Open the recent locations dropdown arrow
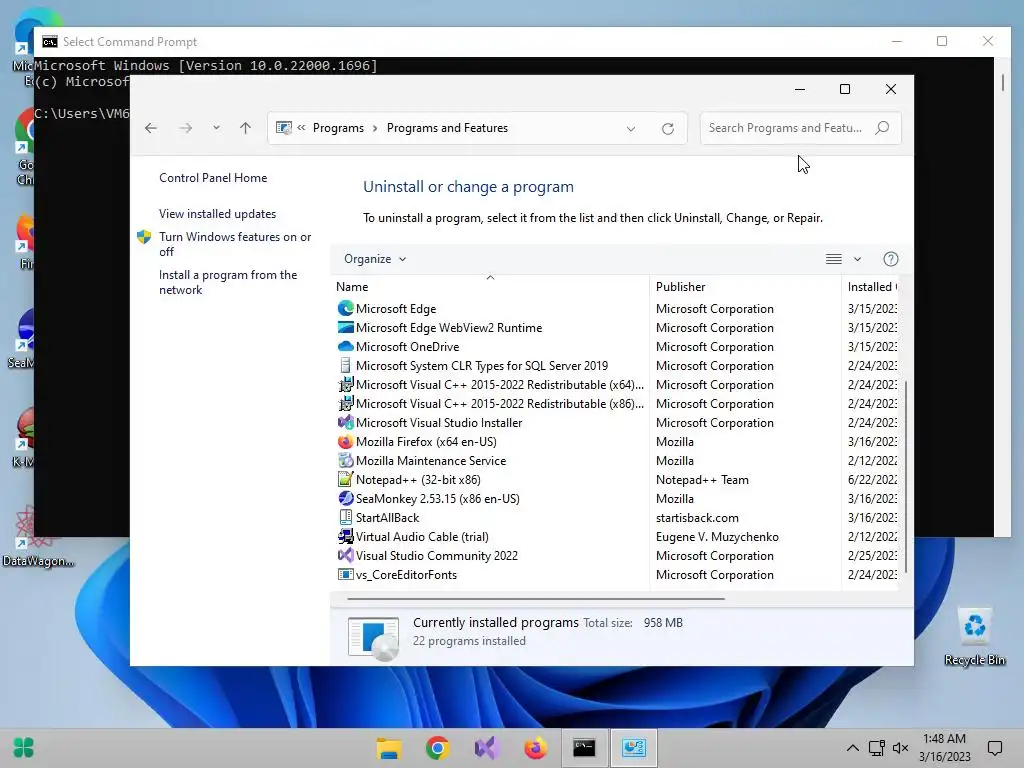The image size is (1024, 768). click(x=216, y=128)
